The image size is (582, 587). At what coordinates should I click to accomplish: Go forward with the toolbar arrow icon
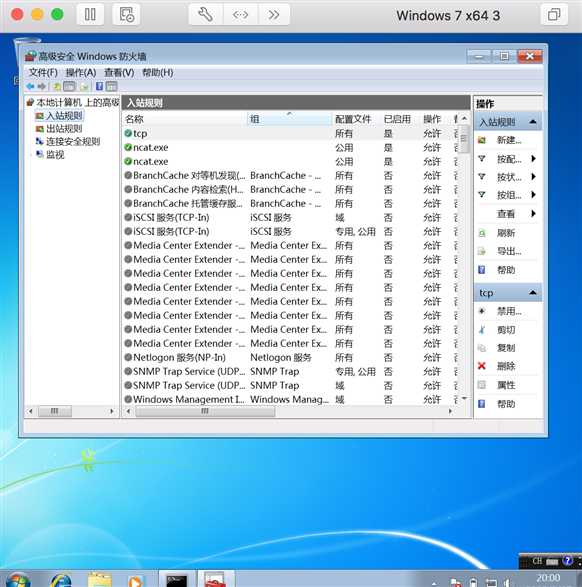pyautogui.click(x=42, y=87)
